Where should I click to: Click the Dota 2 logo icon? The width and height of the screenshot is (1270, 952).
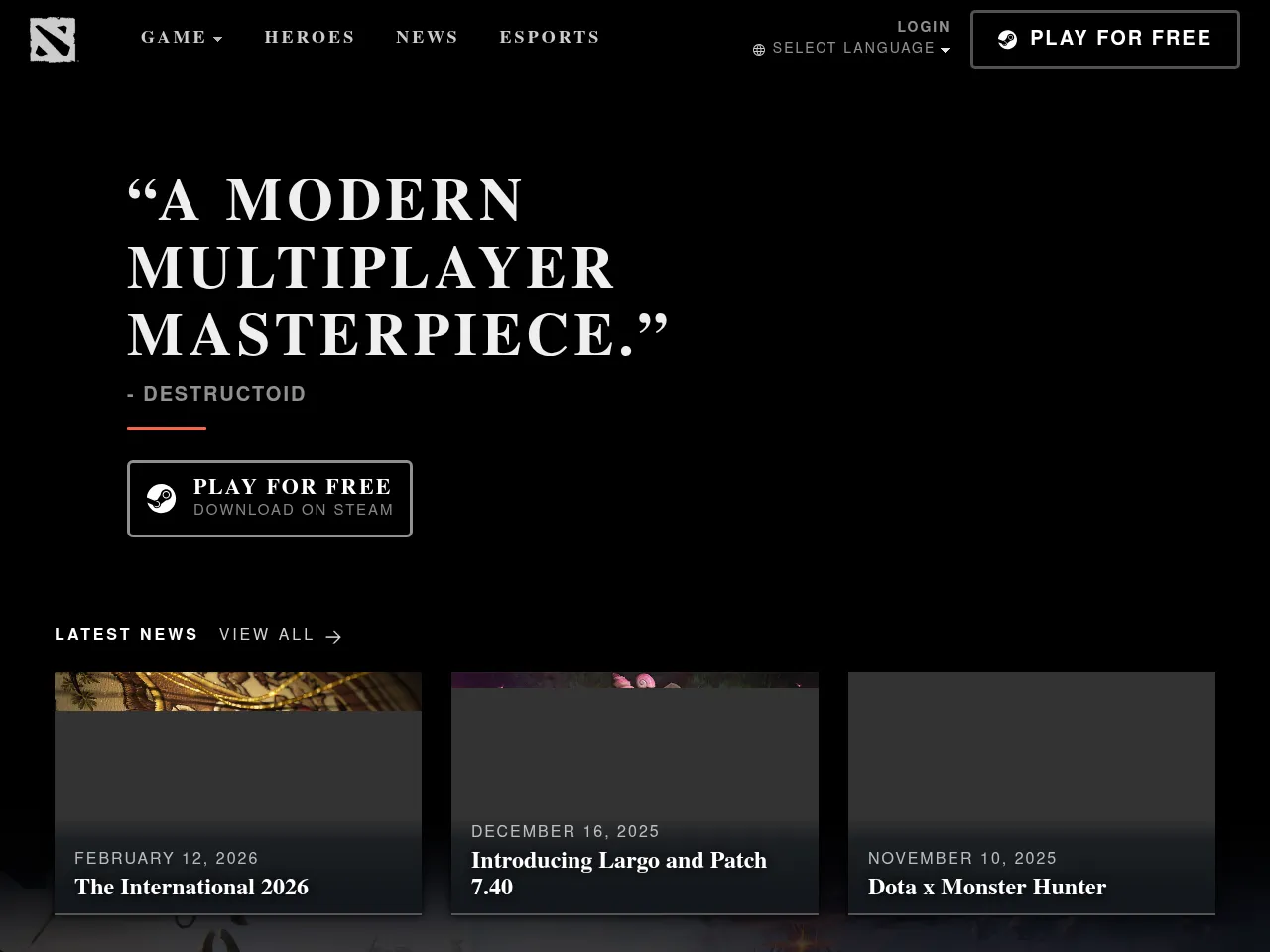point(53,41)
